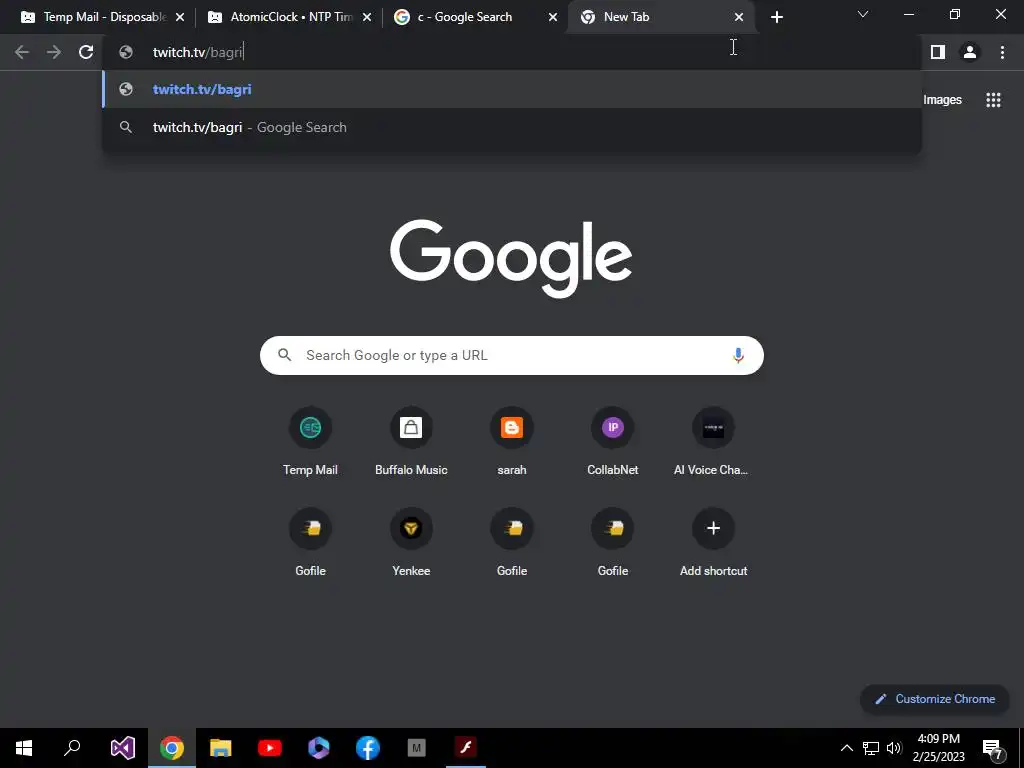Screen dimensions: 1024x768
Task: Open the Flash app in taskbar
Action: 466,748
